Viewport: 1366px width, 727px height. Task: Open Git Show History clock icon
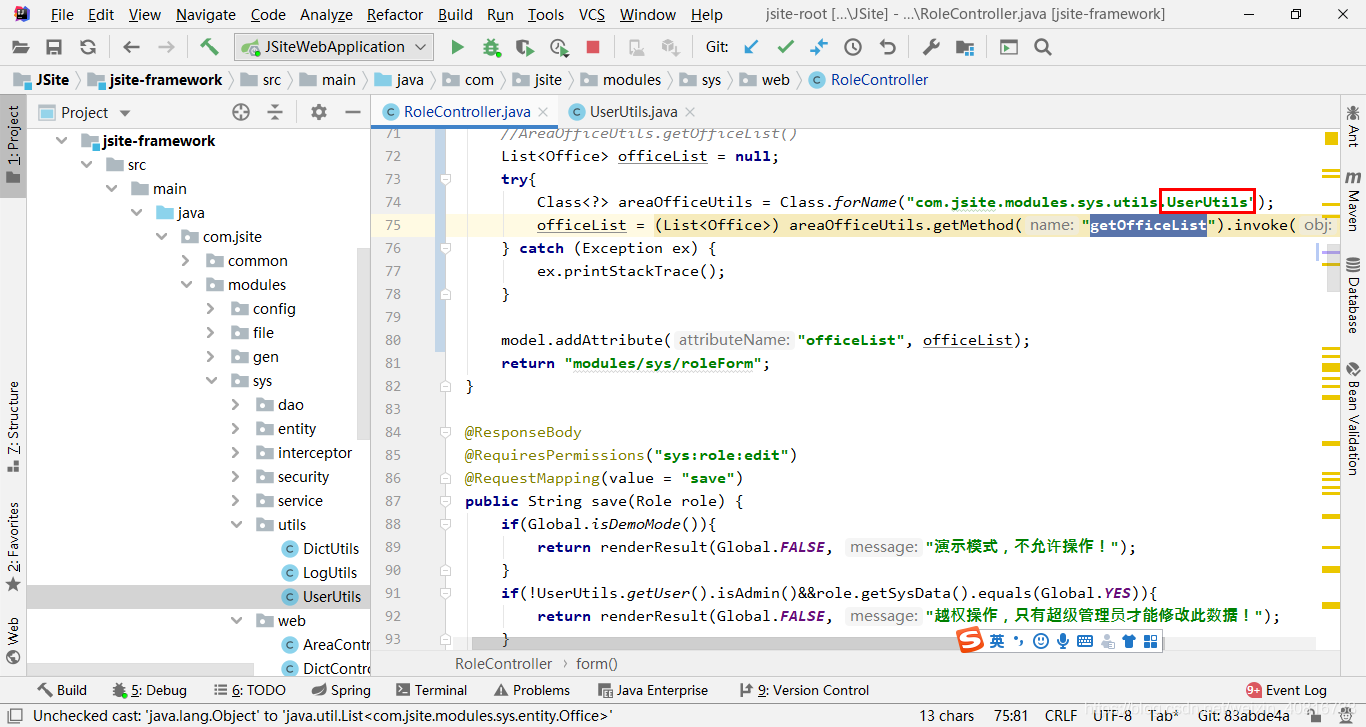tap(853, 47)
